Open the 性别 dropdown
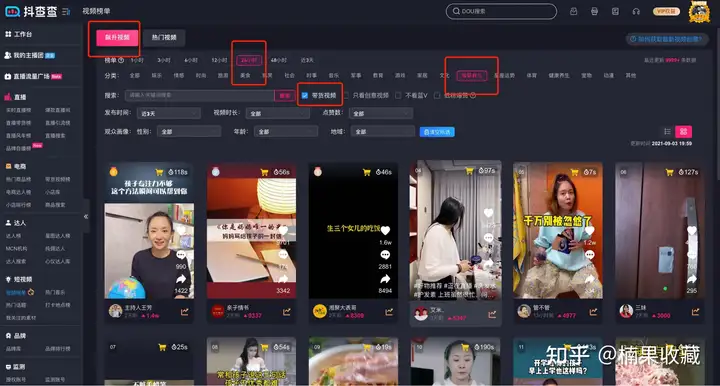 [x=189, y=132]
